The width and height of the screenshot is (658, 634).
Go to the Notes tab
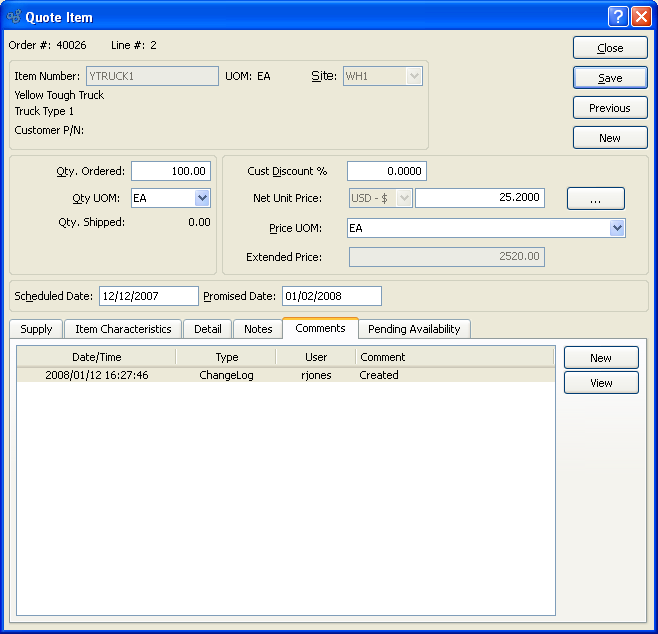point(258,329)
